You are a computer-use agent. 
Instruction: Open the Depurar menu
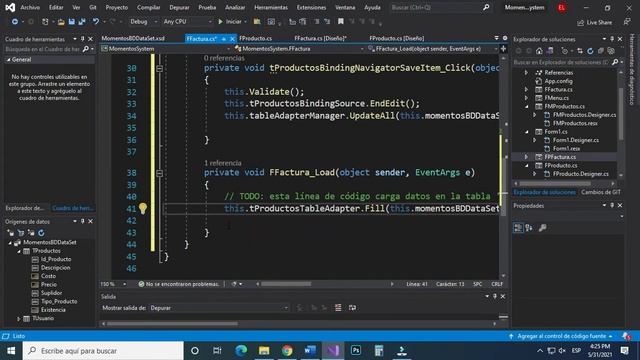pyautogui.click(x=179, y=7)
